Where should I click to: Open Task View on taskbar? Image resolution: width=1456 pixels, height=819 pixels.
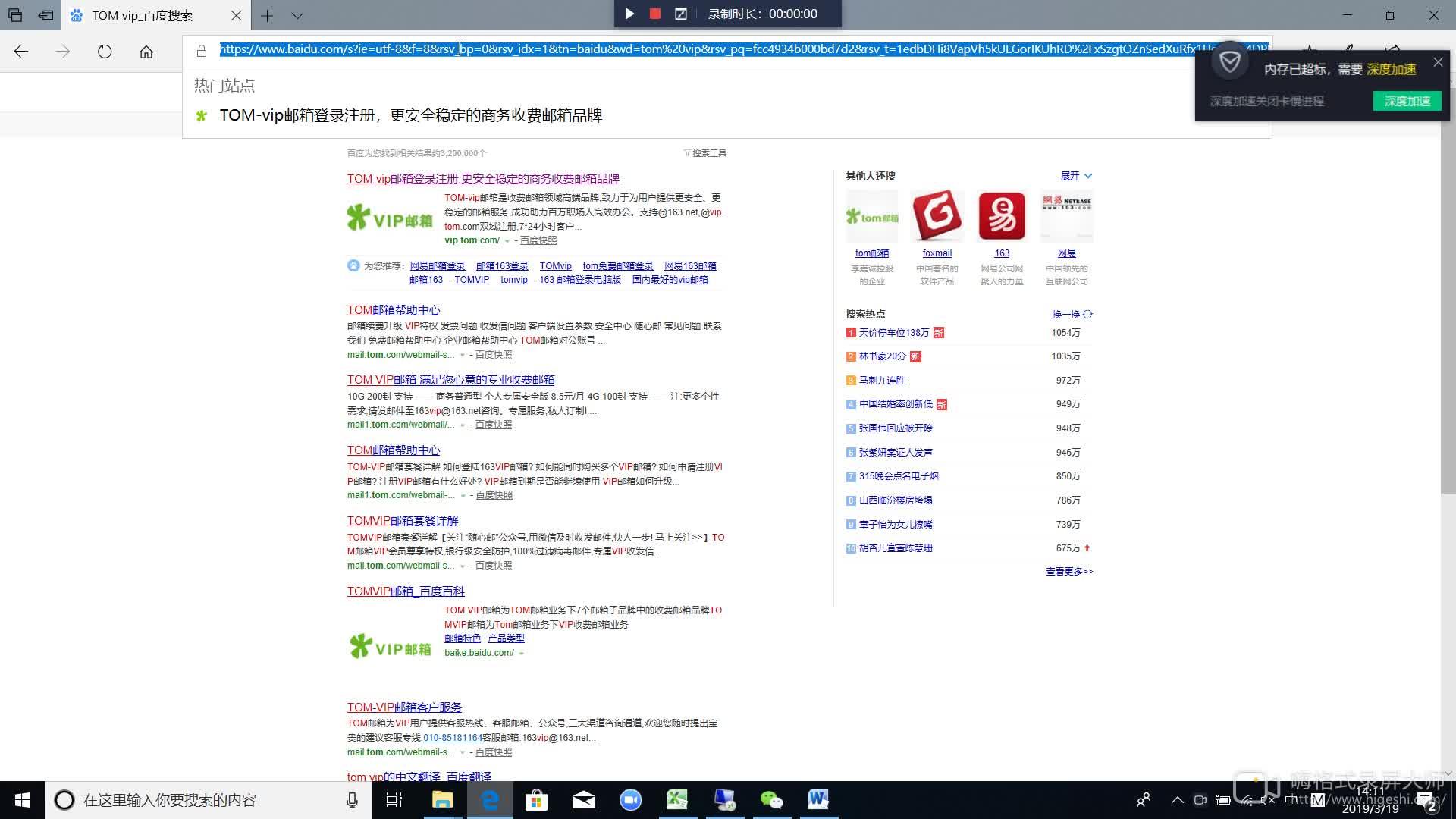pyautogui.click(x=394, y=800)
